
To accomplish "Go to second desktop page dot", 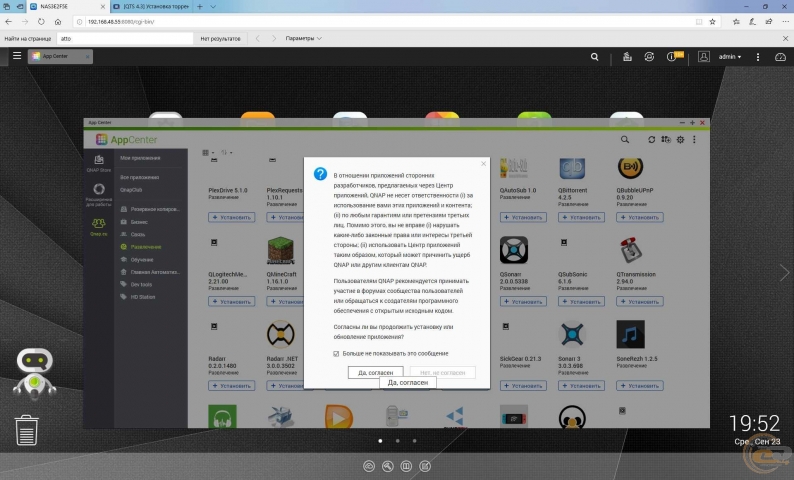I will click(398, 441).
